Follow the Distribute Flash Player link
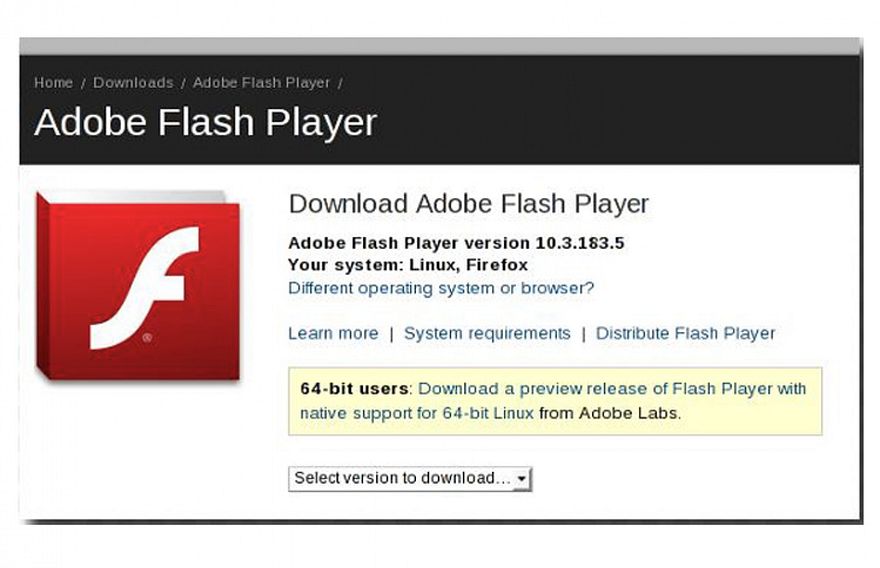Viewport: 880px width, 568px height. coord(685,333)
